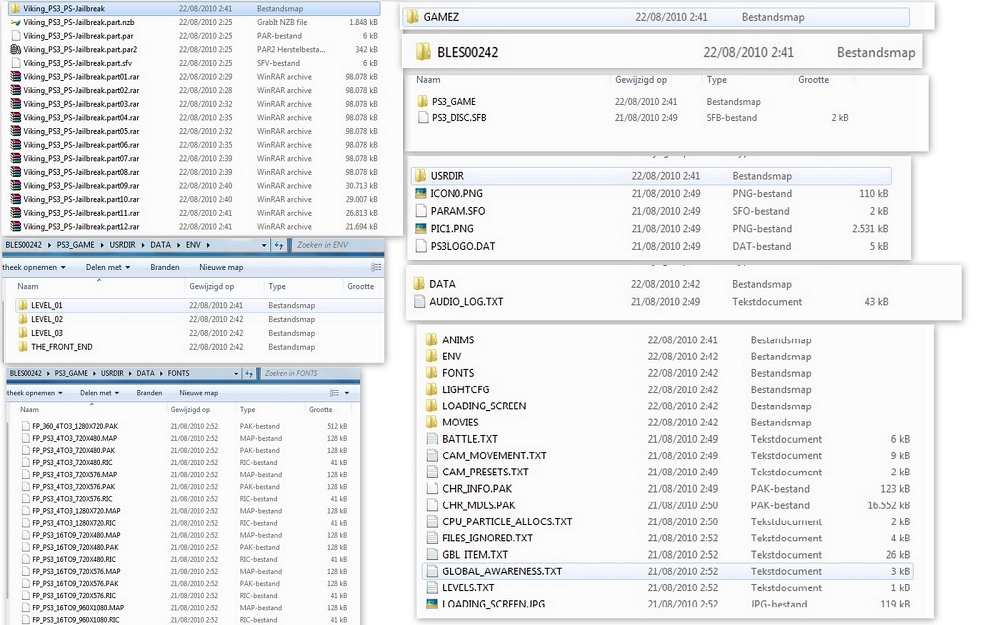Image resolution: width=1000 pixels, height=625 pixels.
Task: Select the part.par2 recovery file icon
Action: coord(14,49)
